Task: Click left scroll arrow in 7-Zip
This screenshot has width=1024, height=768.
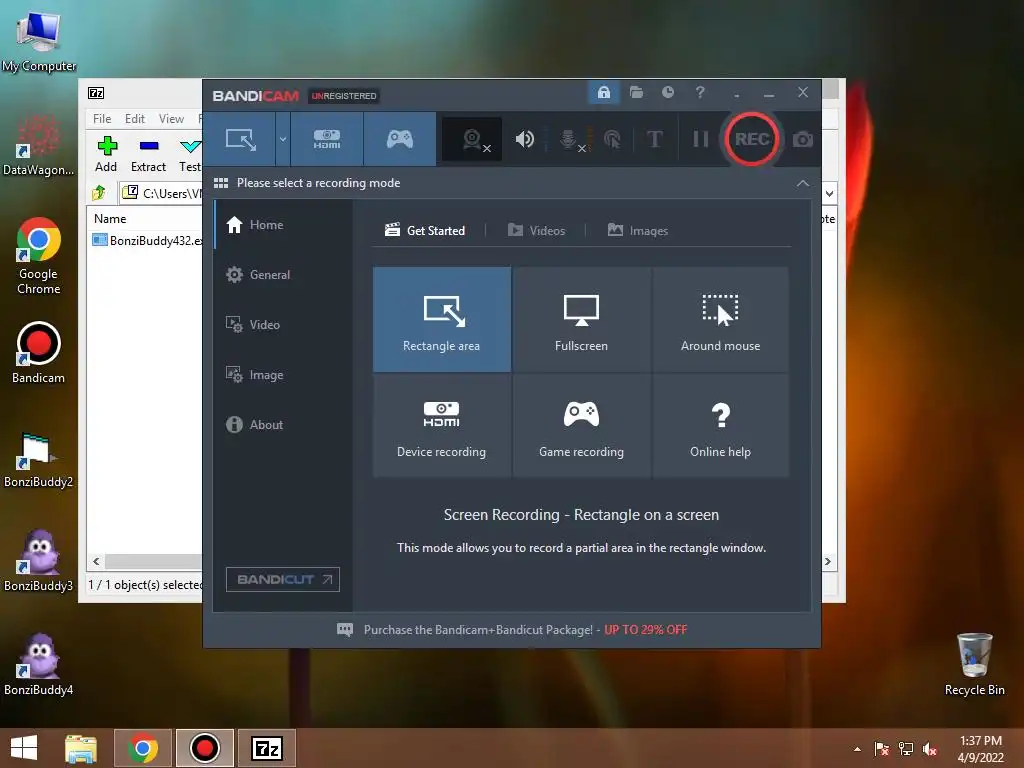Action: tap(97, 562)
